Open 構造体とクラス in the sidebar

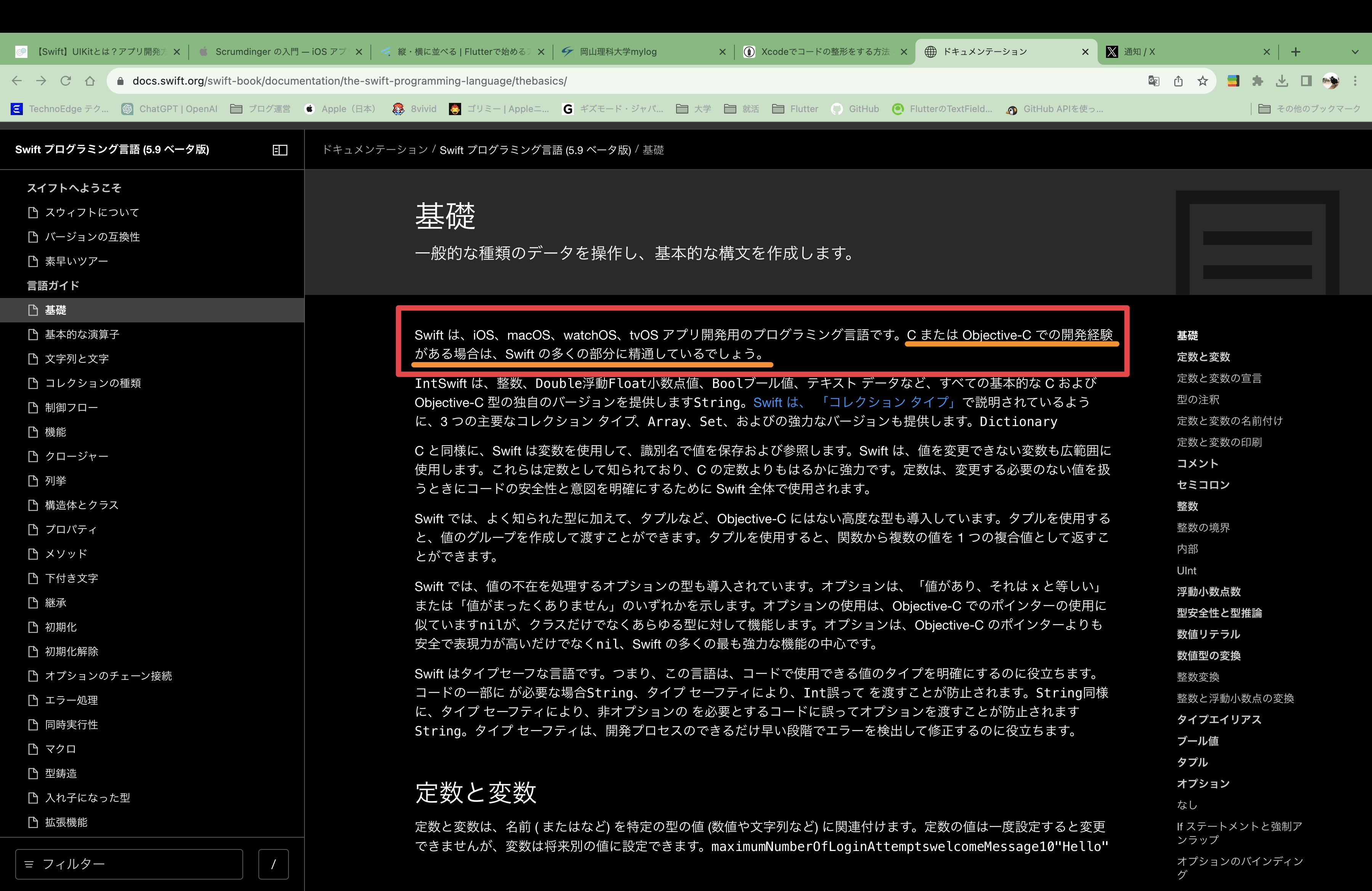click(x=82, y=505)
